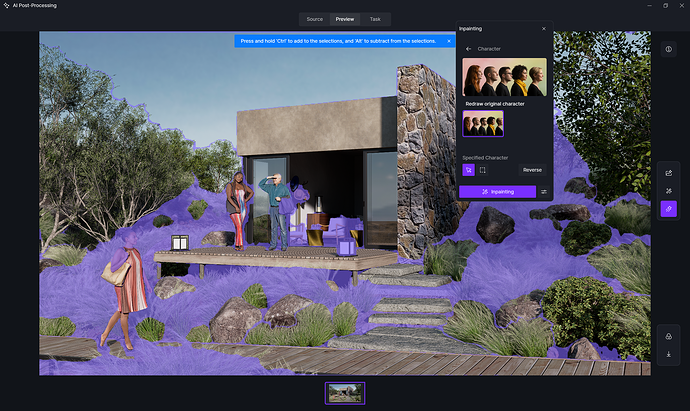Image resolution: width=690 pixels, height=411 pixels.
Task: Open inpainting settings sliders icon
Action: [545, 191]
